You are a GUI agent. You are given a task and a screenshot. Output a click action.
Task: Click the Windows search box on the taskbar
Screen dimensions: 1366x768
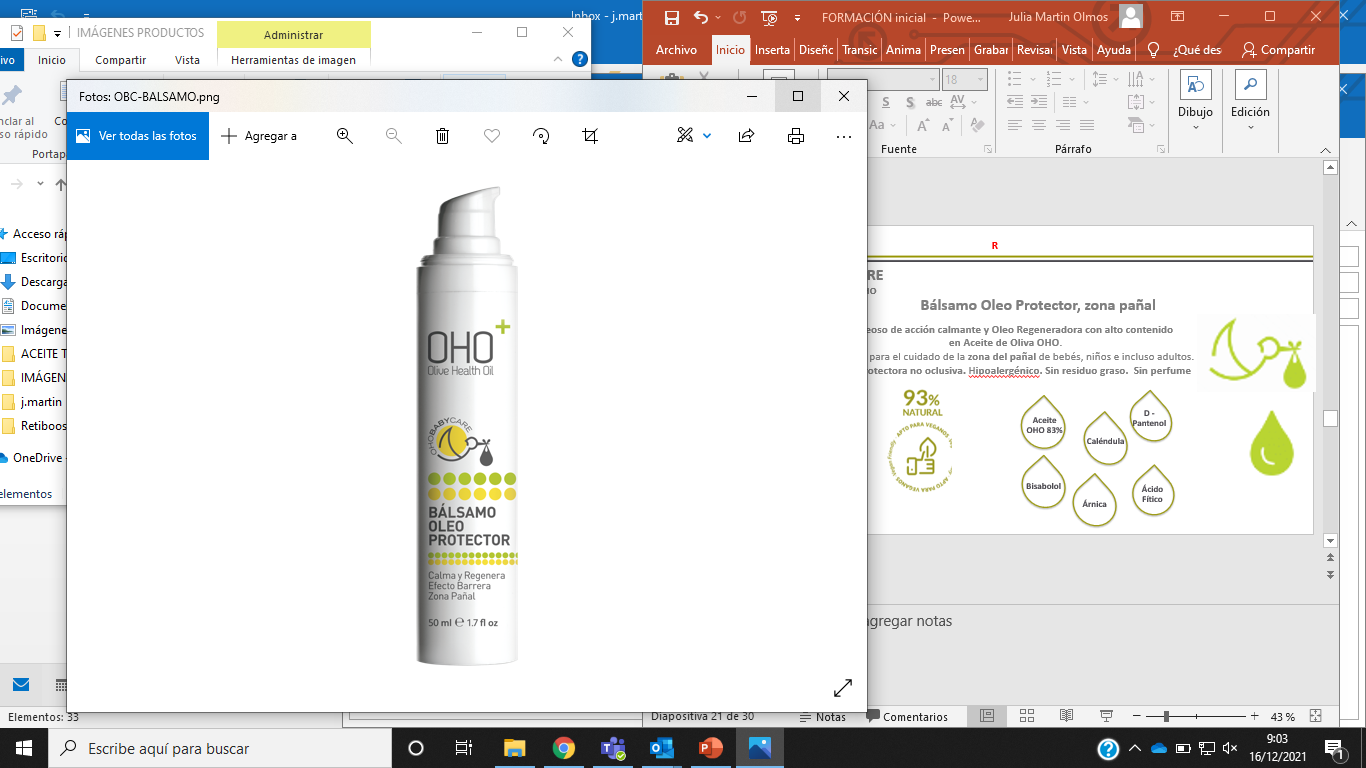tap(219, 748)
